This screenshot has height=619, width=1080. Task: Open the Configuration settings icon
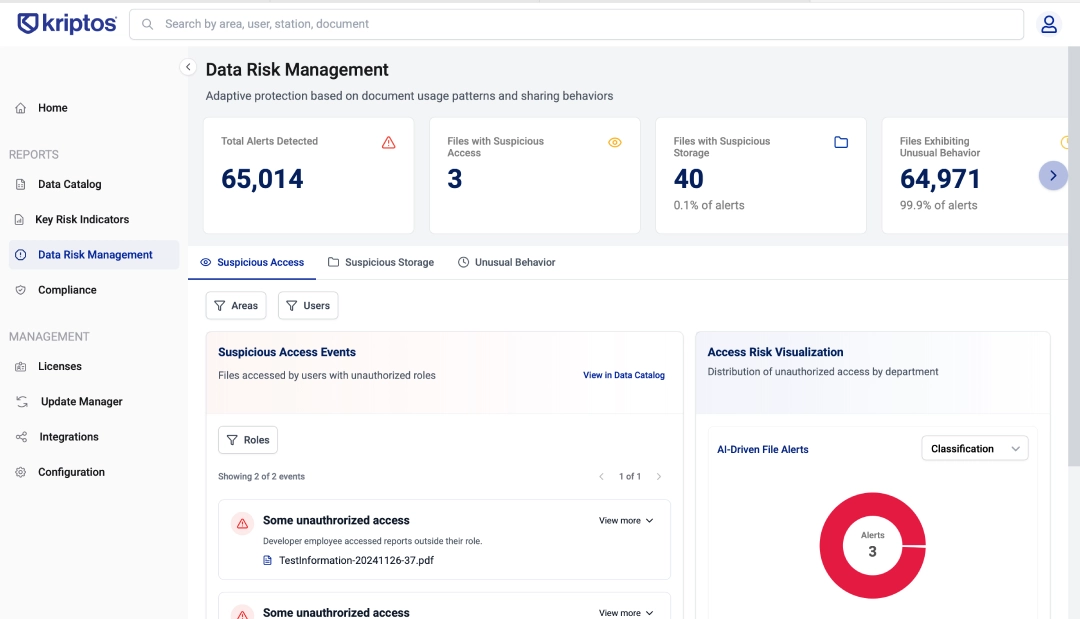[x=22, y=471]
